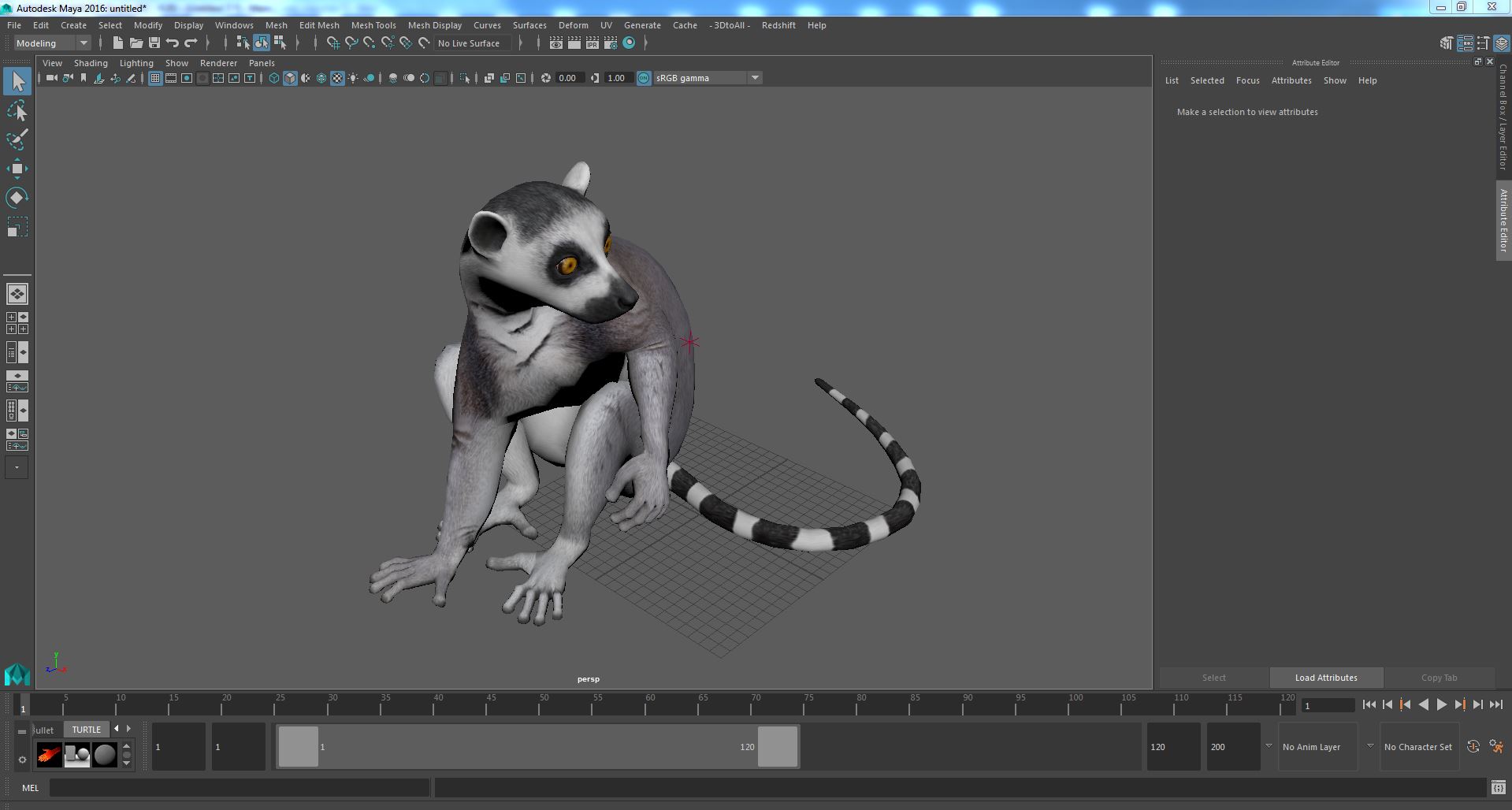Image resolution: width=1512 pixels, height=810 pixels.
Task: Open the Mesh Tools menu
Action: (x=373, y=25)
